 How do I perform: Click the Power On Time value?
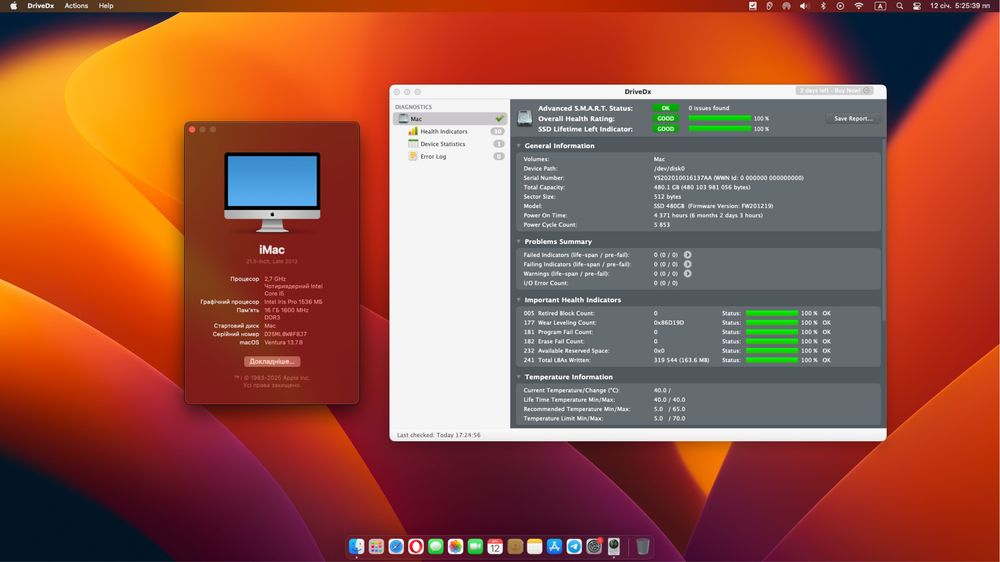coord(708,216)
